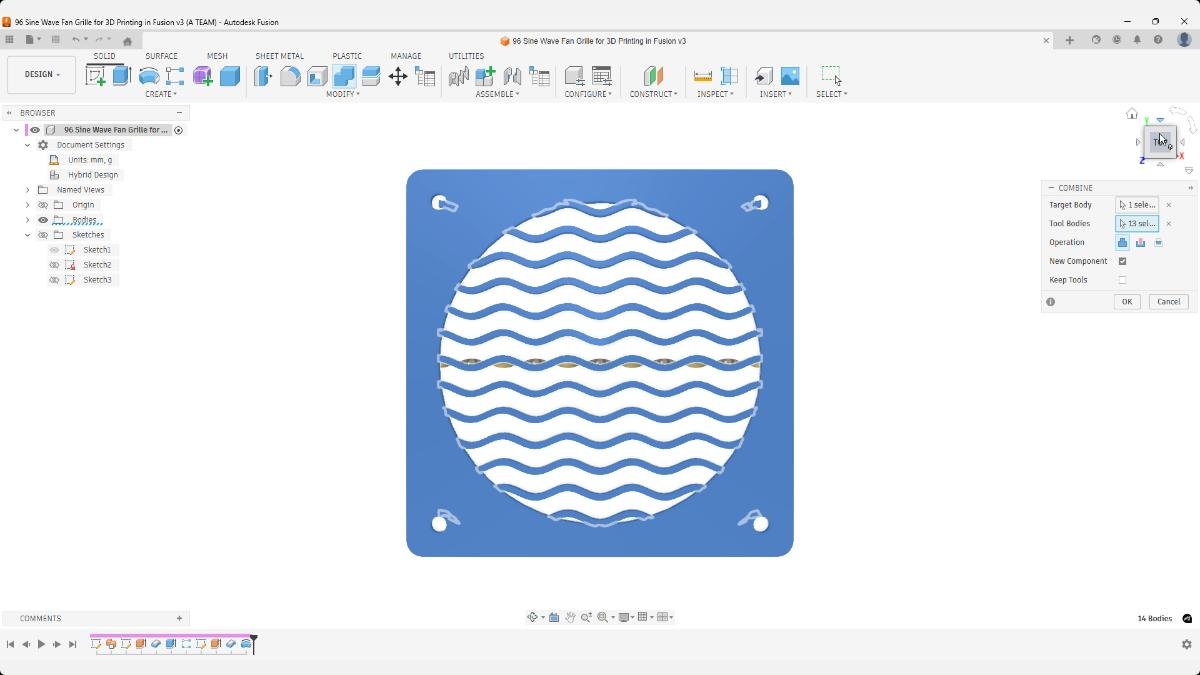1200x675 pixels.
Task: Switch to the SURFACE tab
Action: click(x=161, y=56)
